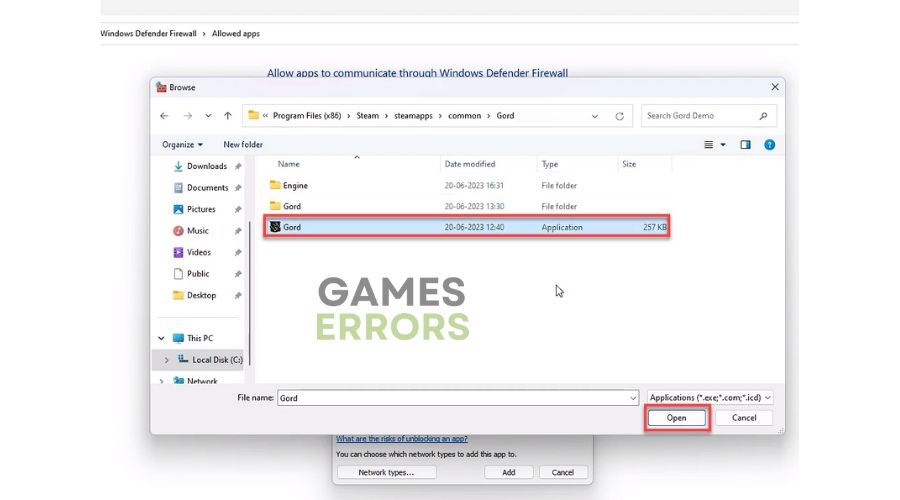This screenshot has height=500, width=900.
Task: Sort by the Size column header
Action: tap(629, 164)
